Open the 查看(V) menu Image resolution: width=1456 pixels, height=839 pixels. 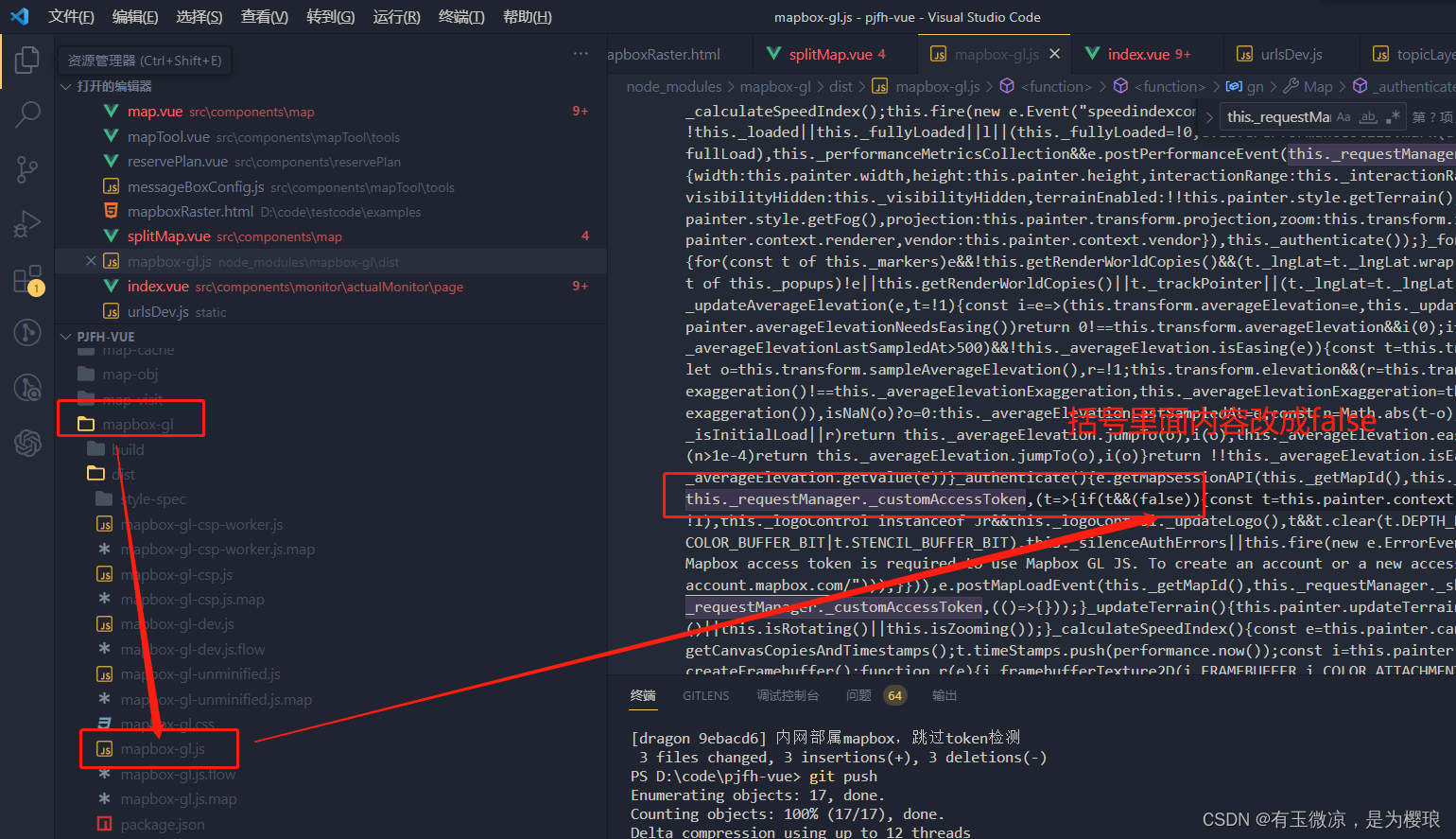tap(265, 17)
